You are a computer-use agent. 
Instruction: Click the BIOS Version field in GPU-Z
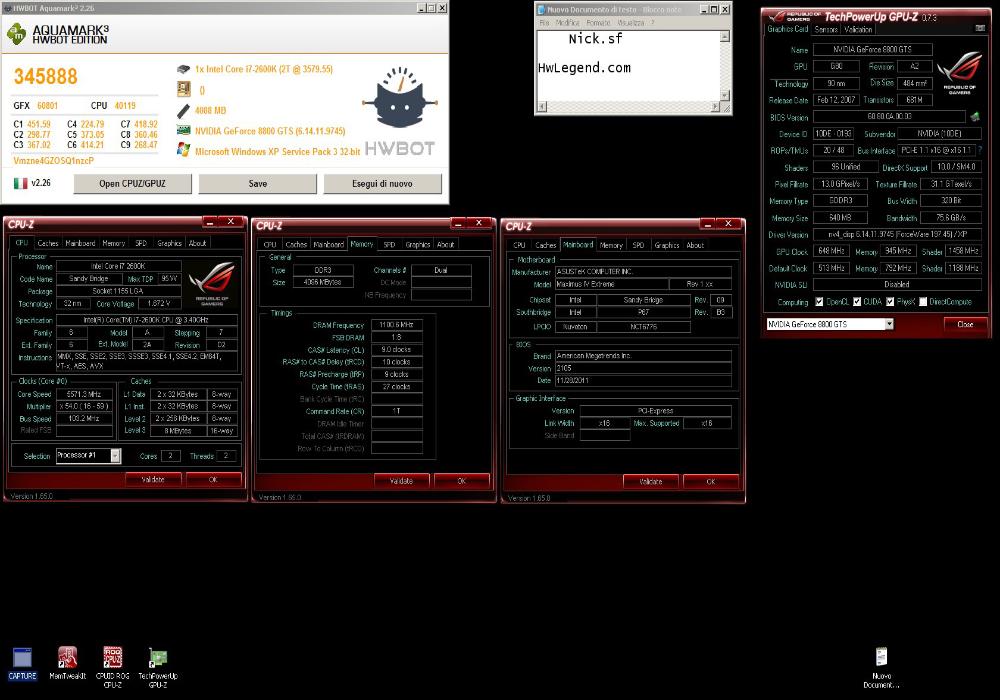coord(889,116)
